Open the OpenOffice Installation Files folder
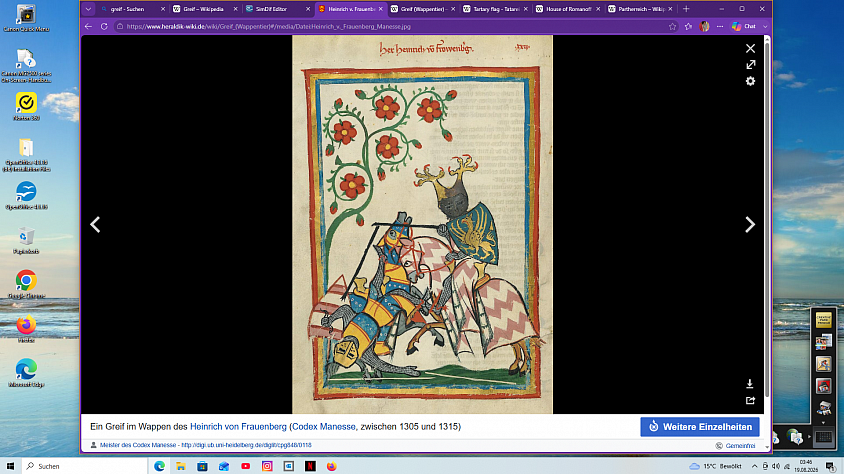Viewport: 844px width, 474px height. 26,155
